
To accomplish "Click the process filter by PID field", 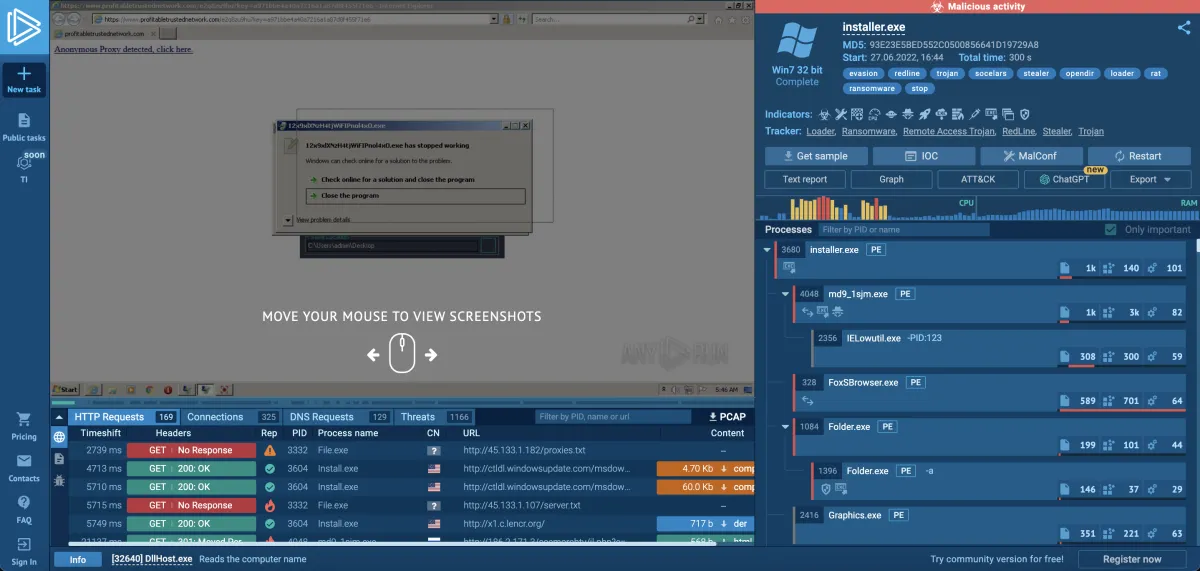I will (903, 230).
